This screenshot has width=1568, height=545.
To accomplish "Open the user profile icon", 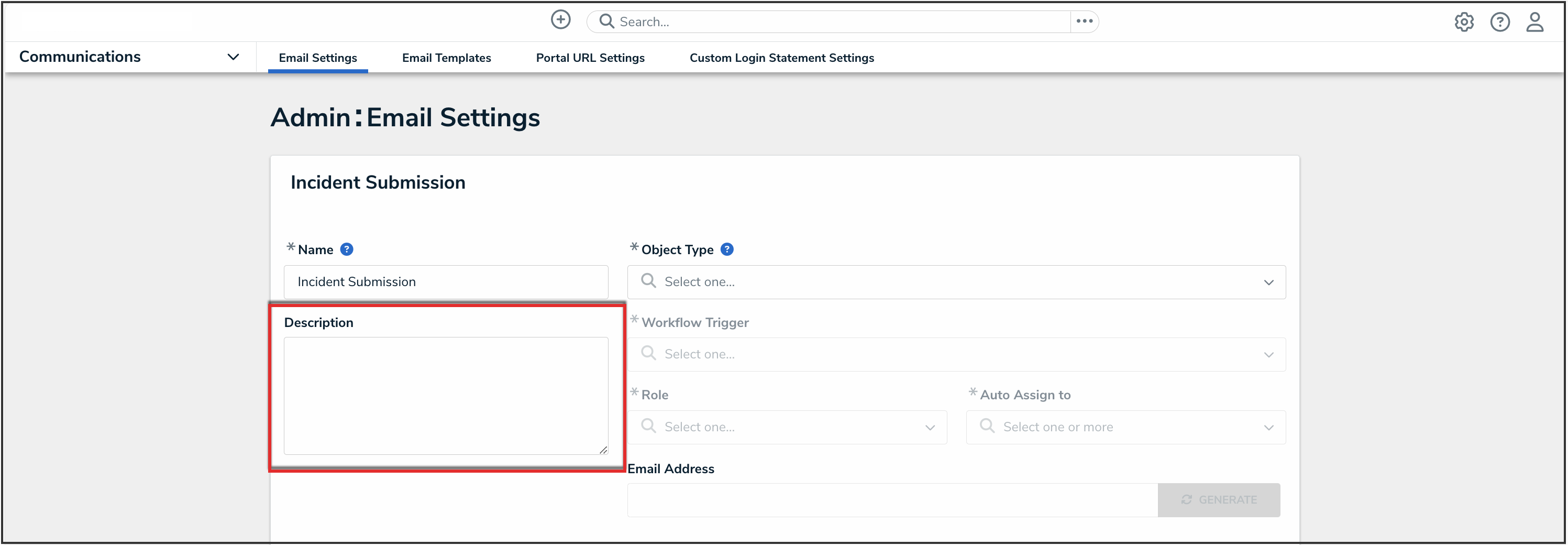I will (x=1534, y=23).
